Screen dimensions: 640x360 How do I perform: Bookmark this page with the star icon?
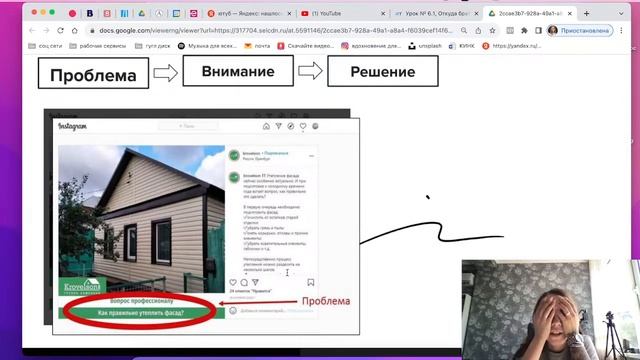(493, 30)
